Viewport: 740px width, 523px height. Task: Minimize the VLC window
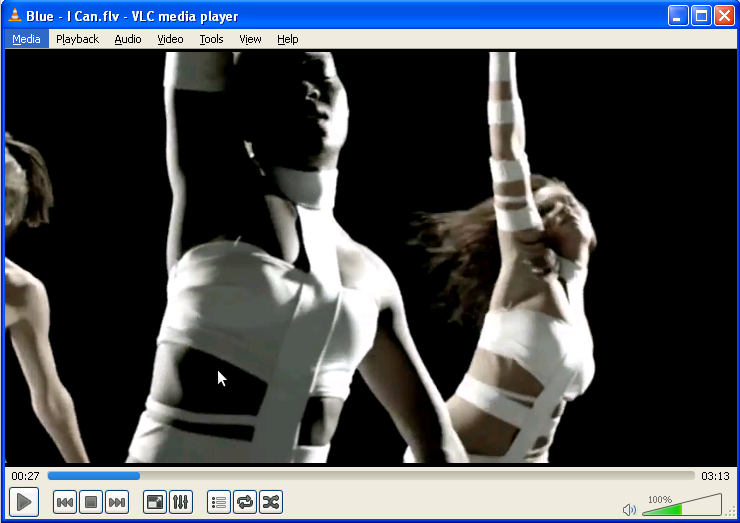coord(678,16)
